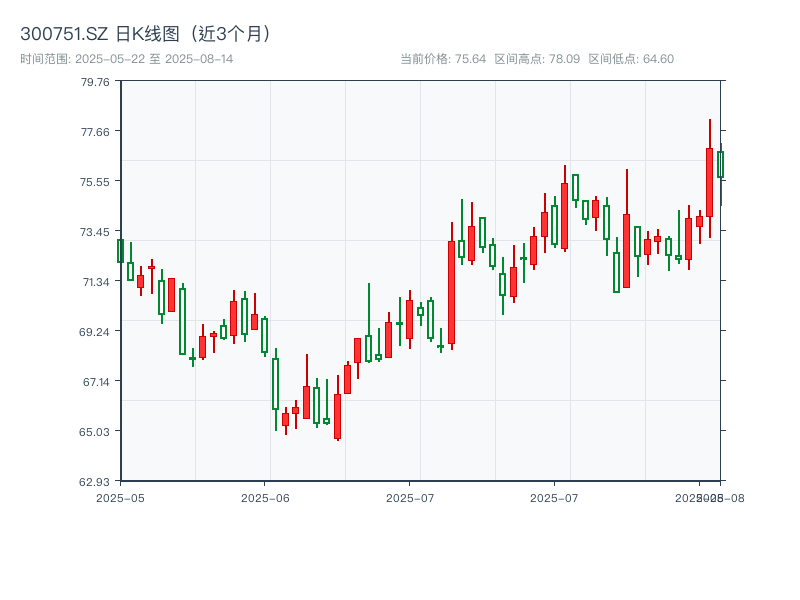
Task: Click the first 2025-07 x-axis label
Action: (409, 496)
